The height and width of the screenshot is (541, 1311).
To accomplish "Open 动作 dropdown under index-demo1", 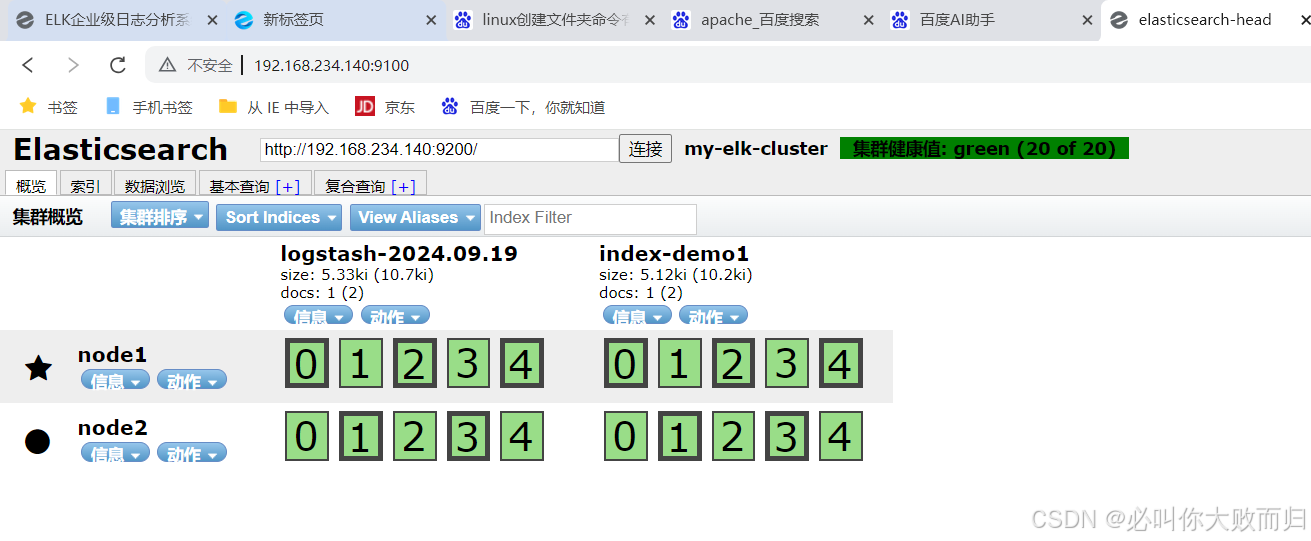I will (x=713, y=316).
